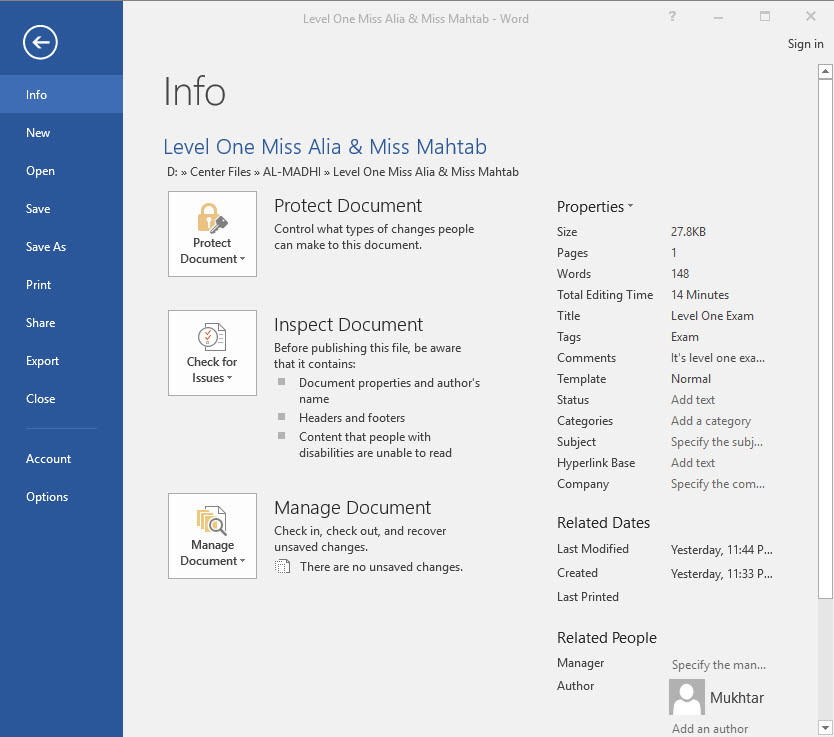Go to the Open files page
The image size is (834, 737).
[61, 171]
